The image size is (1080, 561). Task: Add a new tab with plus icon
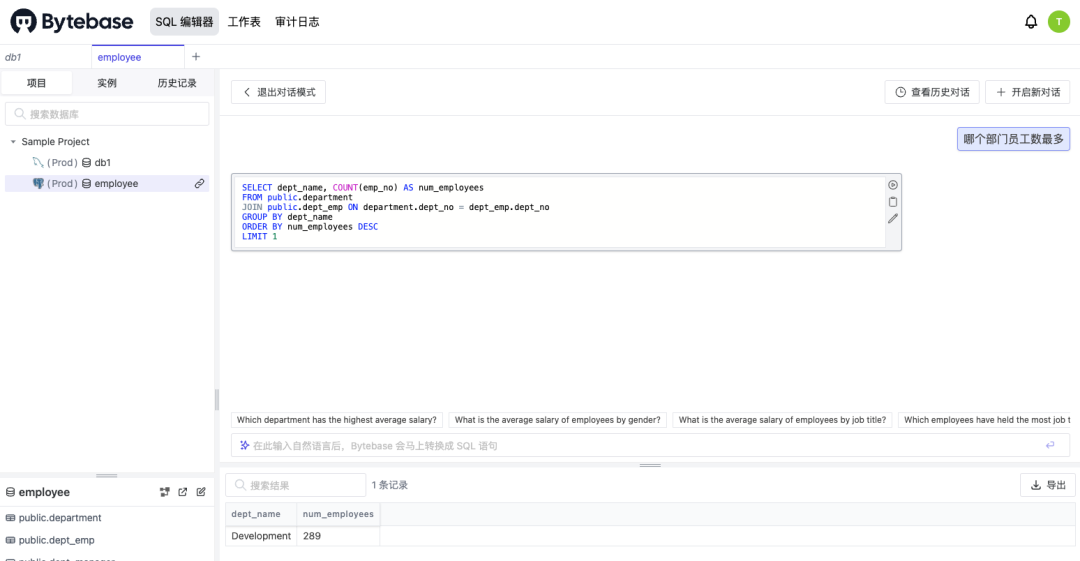pyautogui.click(x=196, y=57)
